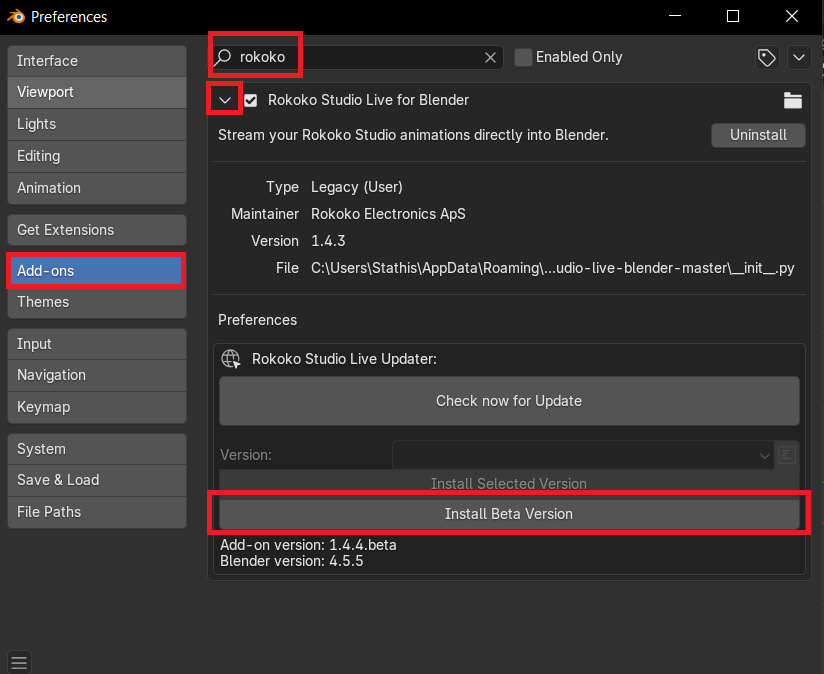Click the Uninstall button
This screenshot has width=824, height=674.
pos(758,135)
